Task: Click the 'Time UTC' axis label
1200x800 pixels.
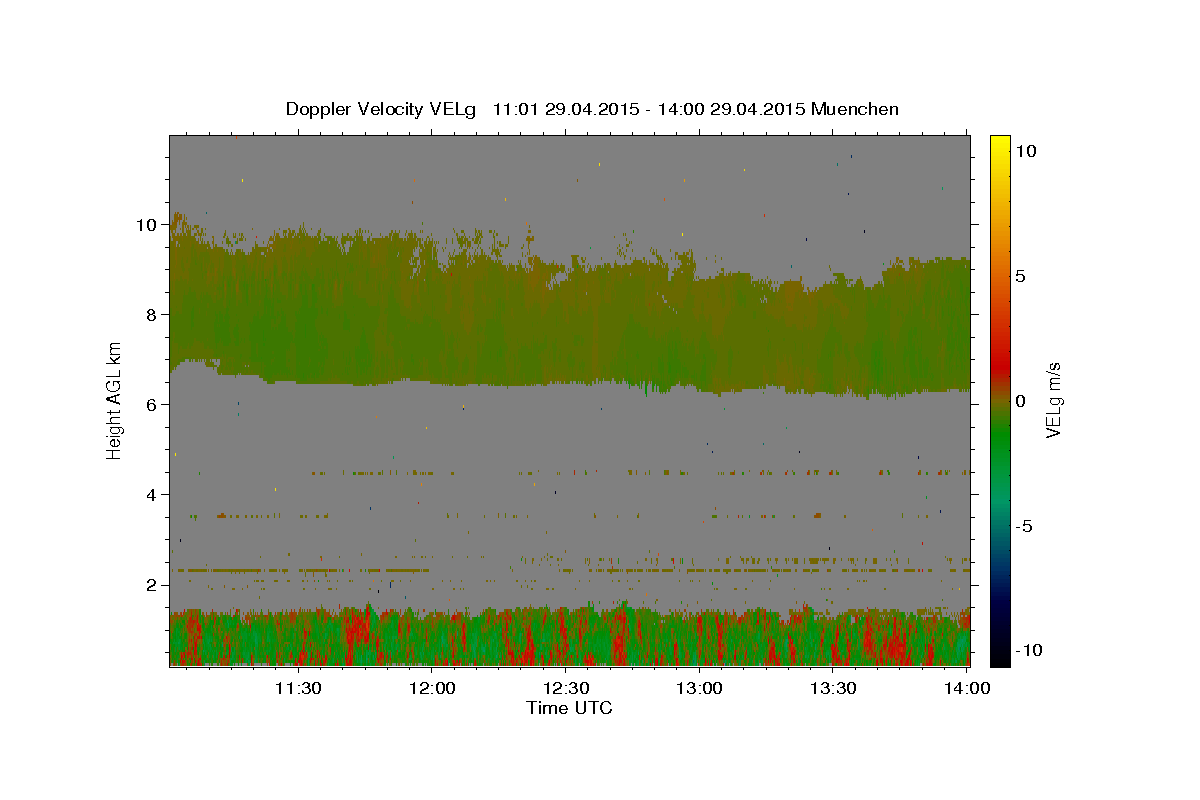Action: point(569,708)
